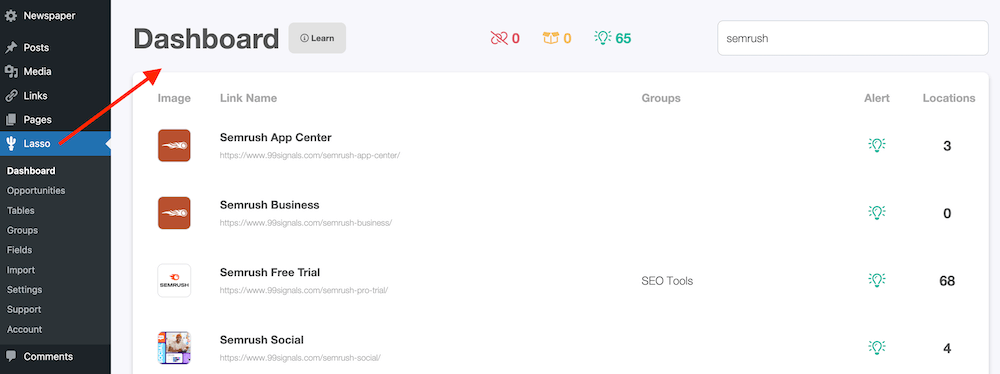The width and height of the screenshot is (1000, 374).
Task: Click the Image column header
Action: [x=174, y=98]
